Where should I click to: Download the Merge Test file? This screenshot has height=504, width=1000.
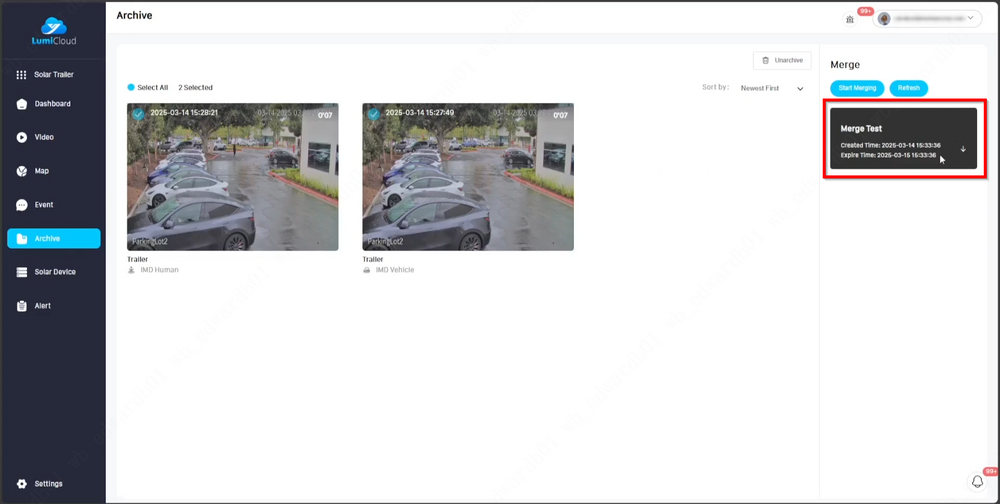[x=963, y=149]
